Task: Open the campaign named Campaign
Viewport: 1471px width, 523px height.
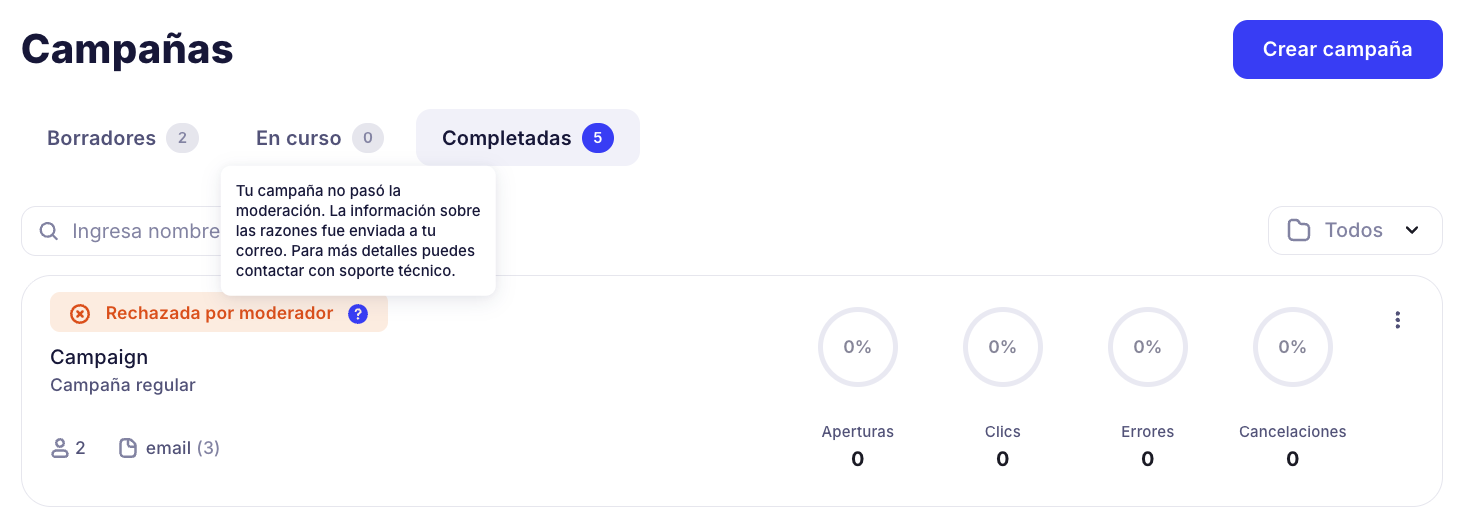Action: coord(99,357)
